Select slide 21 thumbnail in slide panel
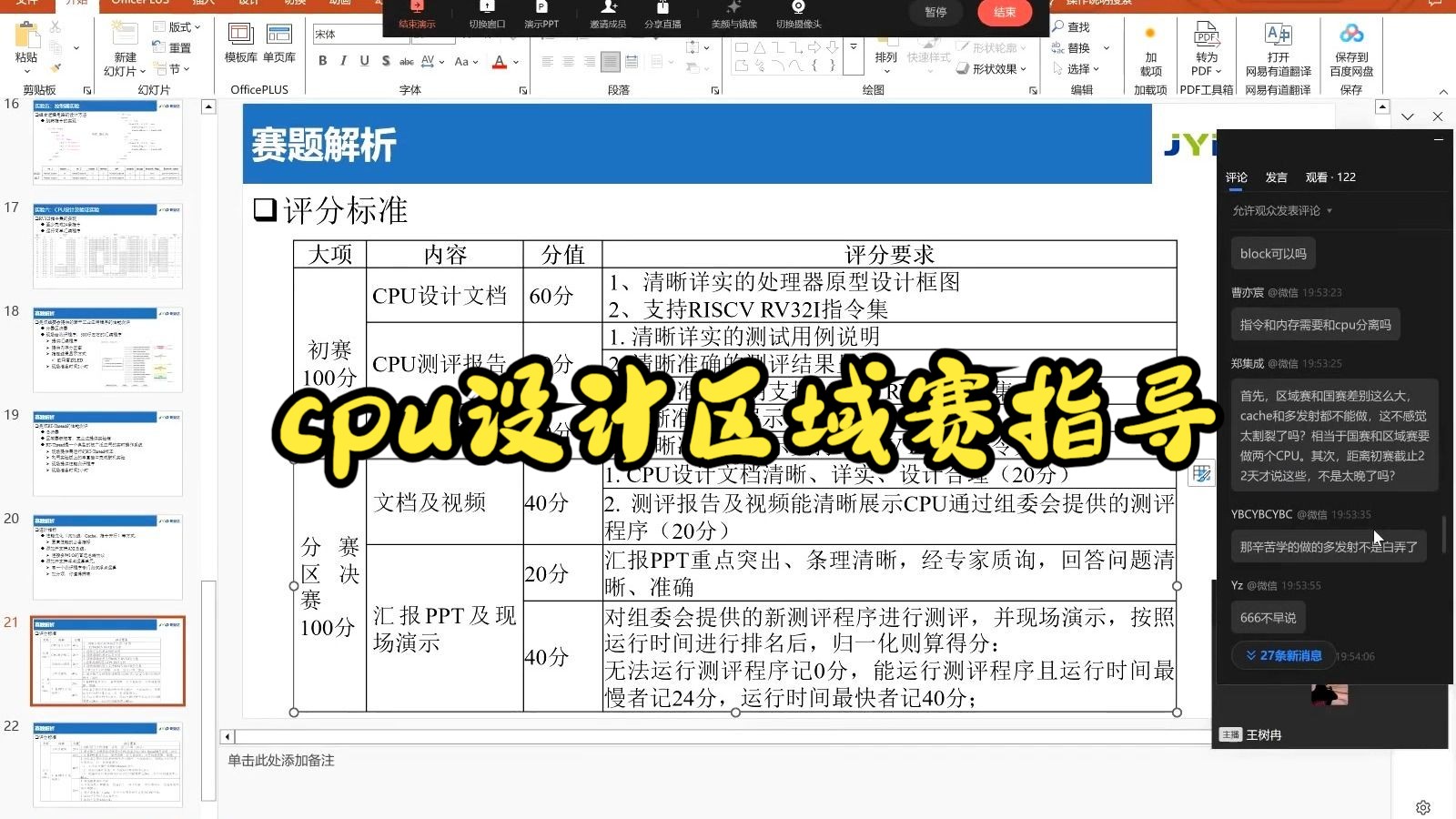The height and width of the screenshot is (819, 1456). pos(107,662)
